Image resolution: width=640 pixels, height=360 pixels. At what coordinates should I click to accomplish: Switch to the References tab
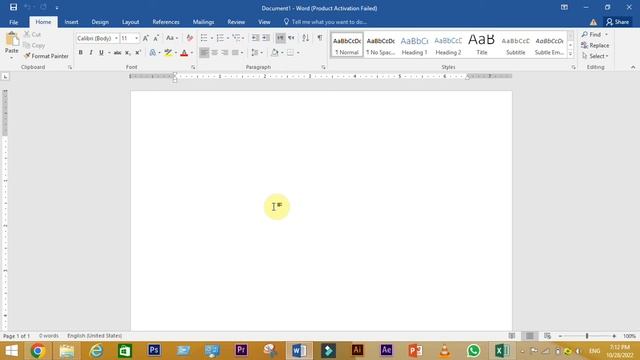(x=166, y=22)
